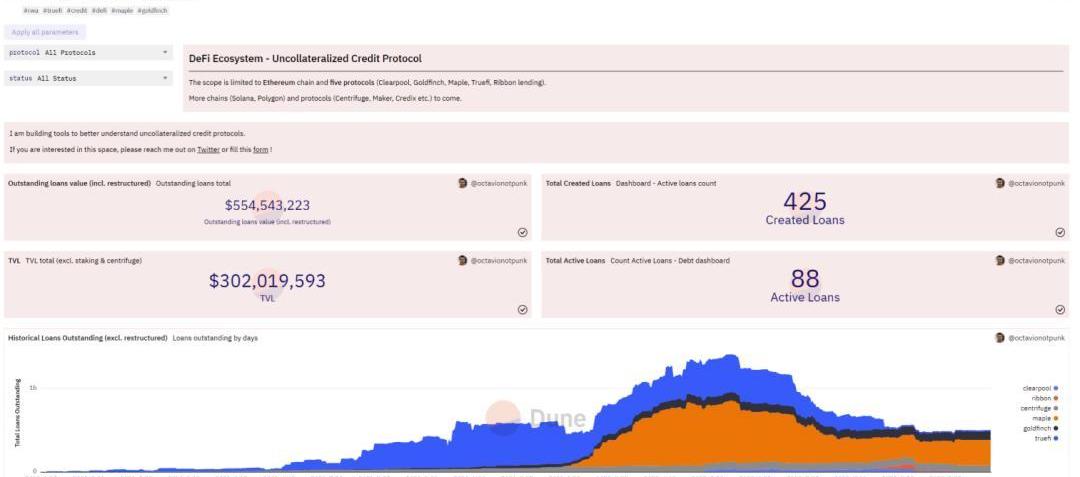1080x477 pixels.
Task: Click author avatar in Total Created Loans panel
Action: 1000,184
